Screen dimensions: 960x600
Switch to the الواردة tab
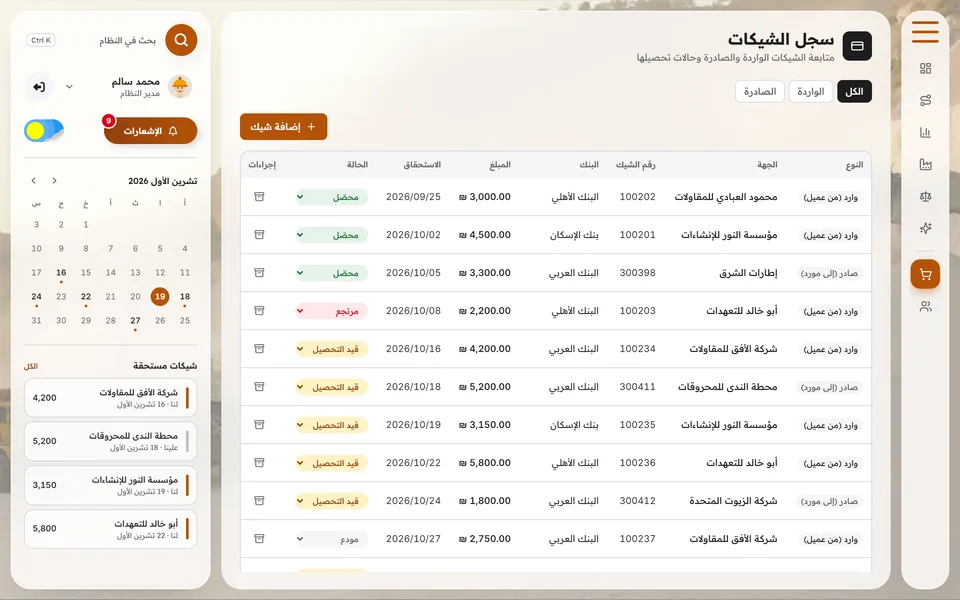click(811, 91)
